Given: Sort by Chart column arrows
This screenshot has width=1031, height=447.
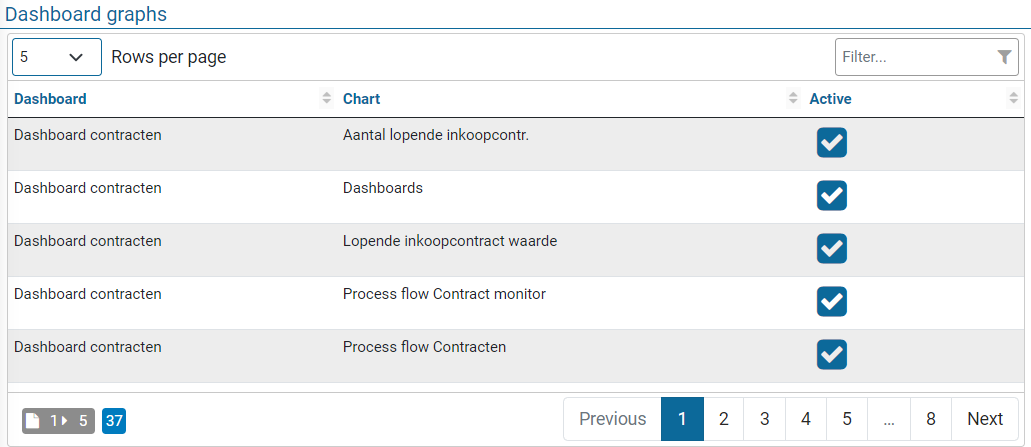Looking at the screenshot, I should click(794, 99).
